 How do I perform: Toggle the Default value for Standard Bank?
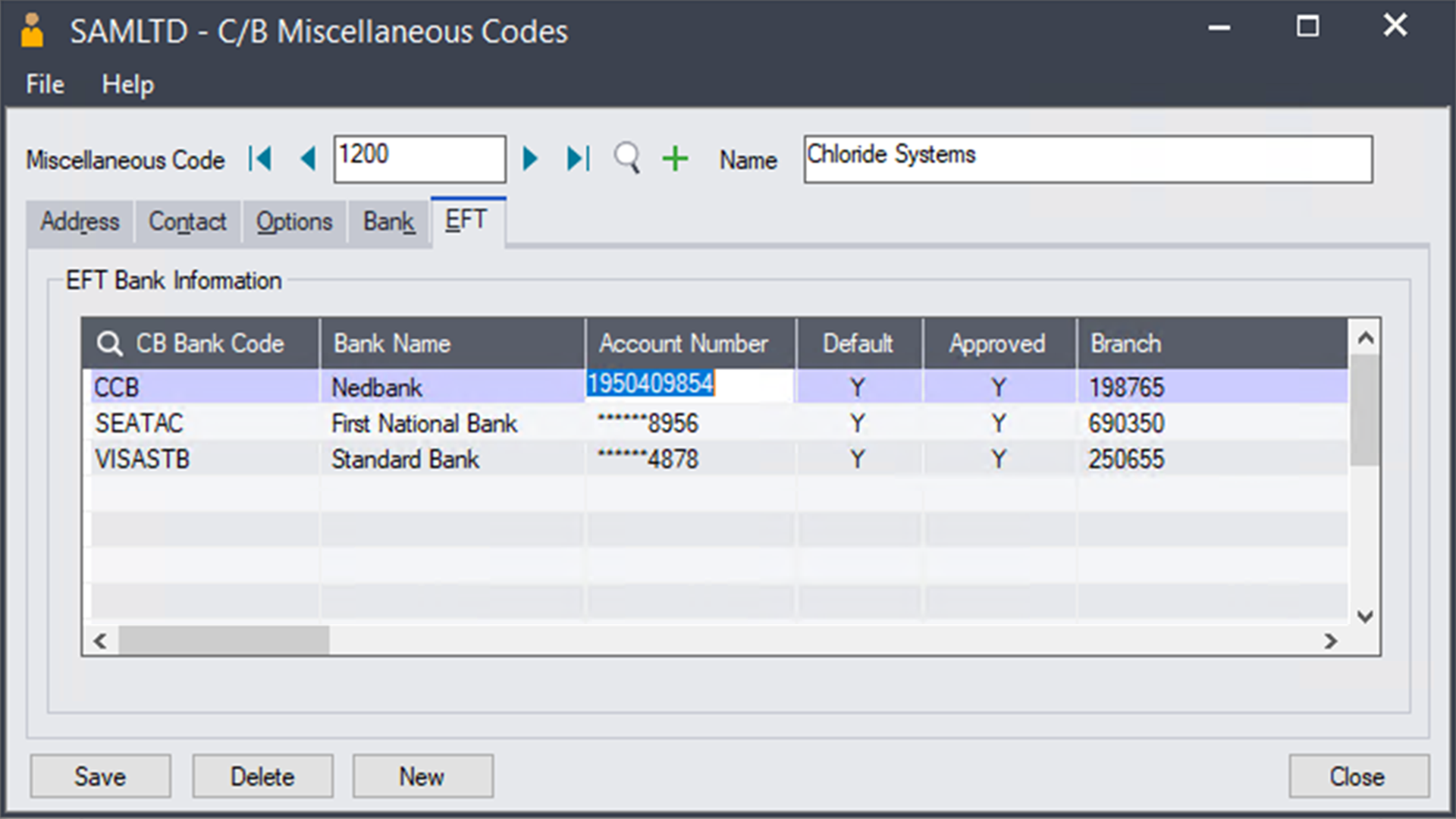pos(858,458)
